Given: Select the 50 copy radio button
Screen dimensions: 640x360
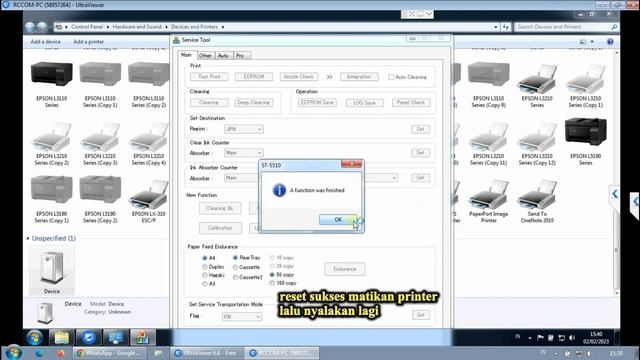Looking at the screenshot, I should [x=272, y=275].
